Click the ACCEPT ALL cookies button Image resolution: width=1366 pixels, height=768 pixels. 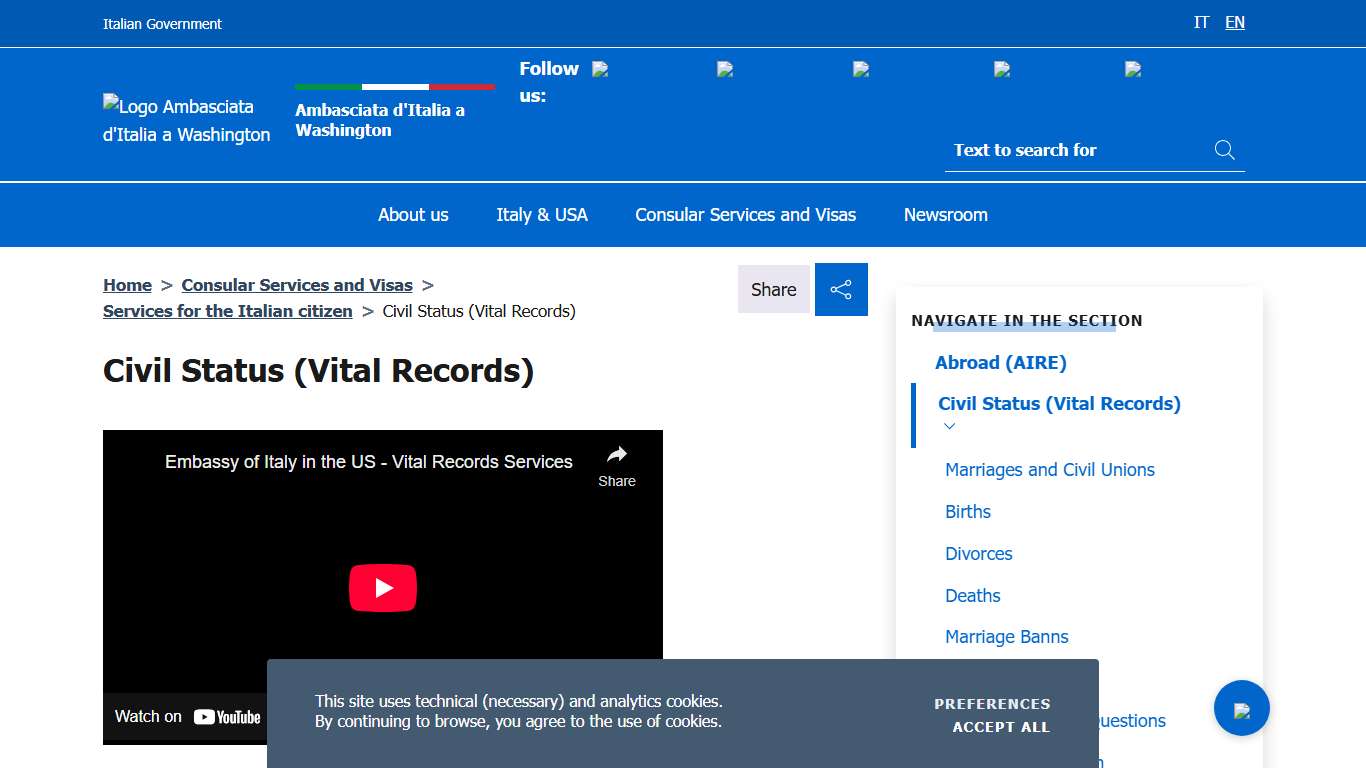[x=1001, y=727]
